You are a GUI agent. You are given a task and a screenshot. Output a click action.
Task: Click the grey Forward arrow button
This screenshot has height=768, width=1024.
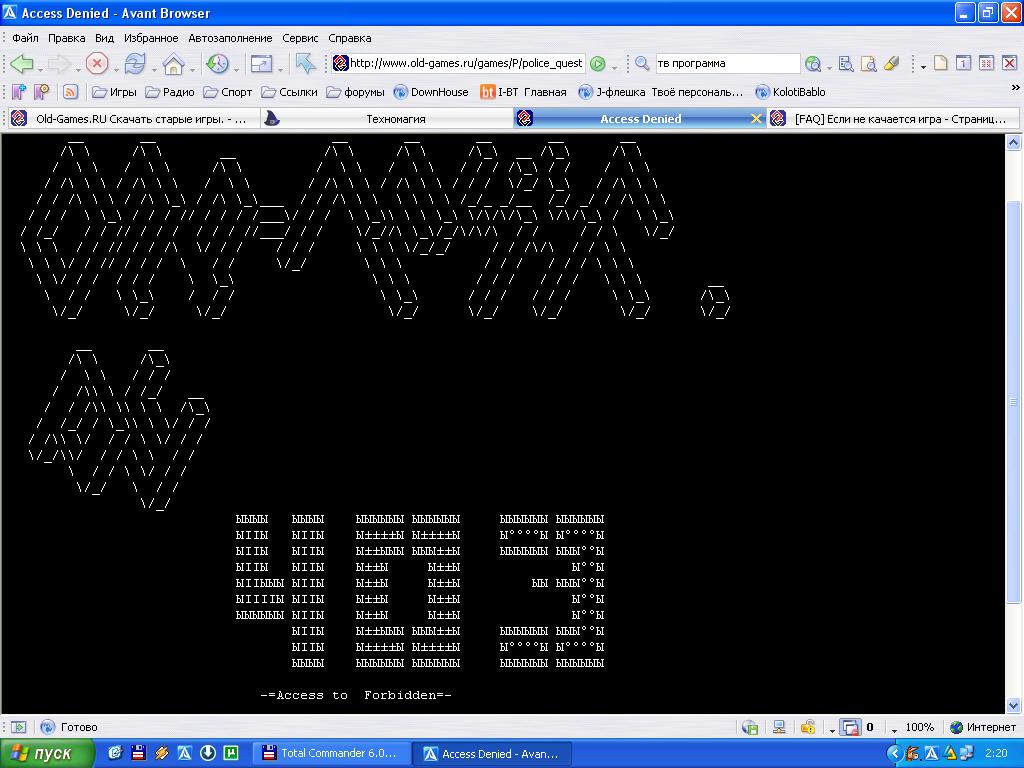tap(59, 63)
